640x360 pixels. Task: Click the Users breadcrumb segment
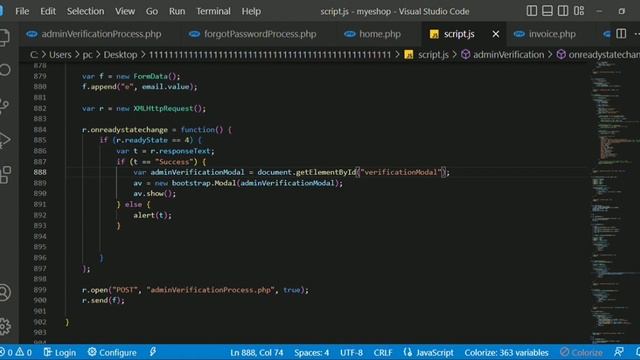[x=60, y=55]
